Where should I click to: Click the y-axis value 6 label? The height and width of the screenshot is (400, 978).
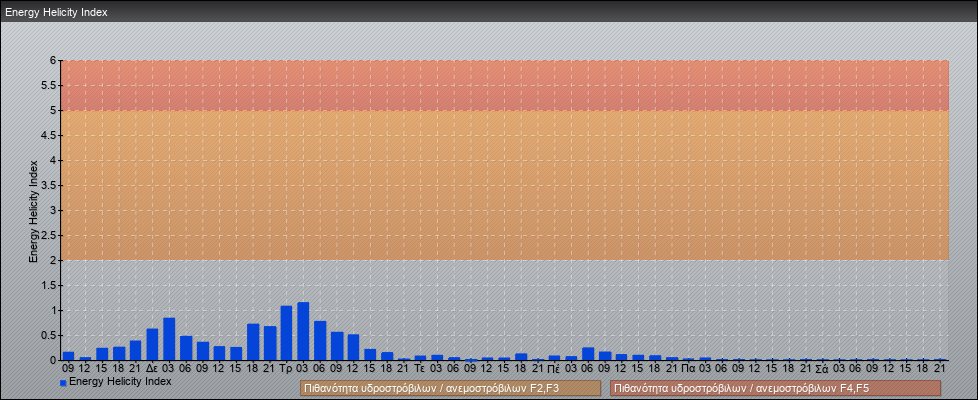(54, 60)
